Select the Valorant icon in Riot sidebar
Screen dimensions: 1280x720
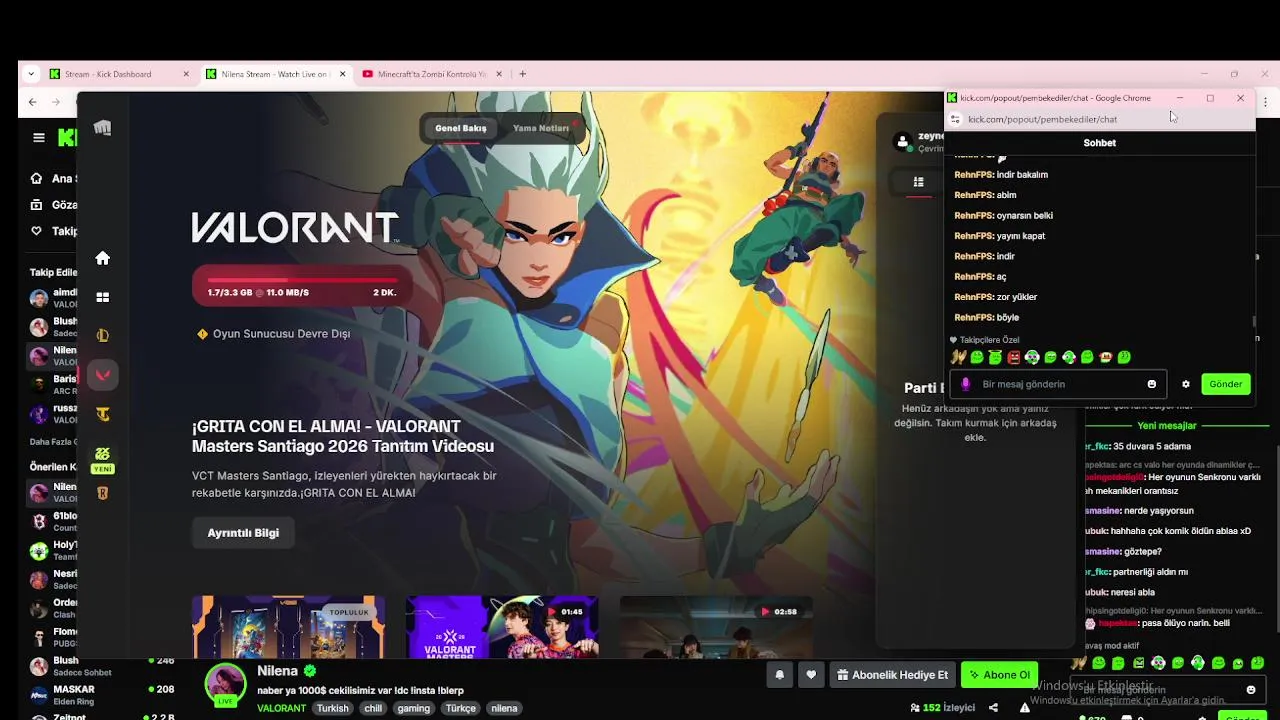click(102, 375)
